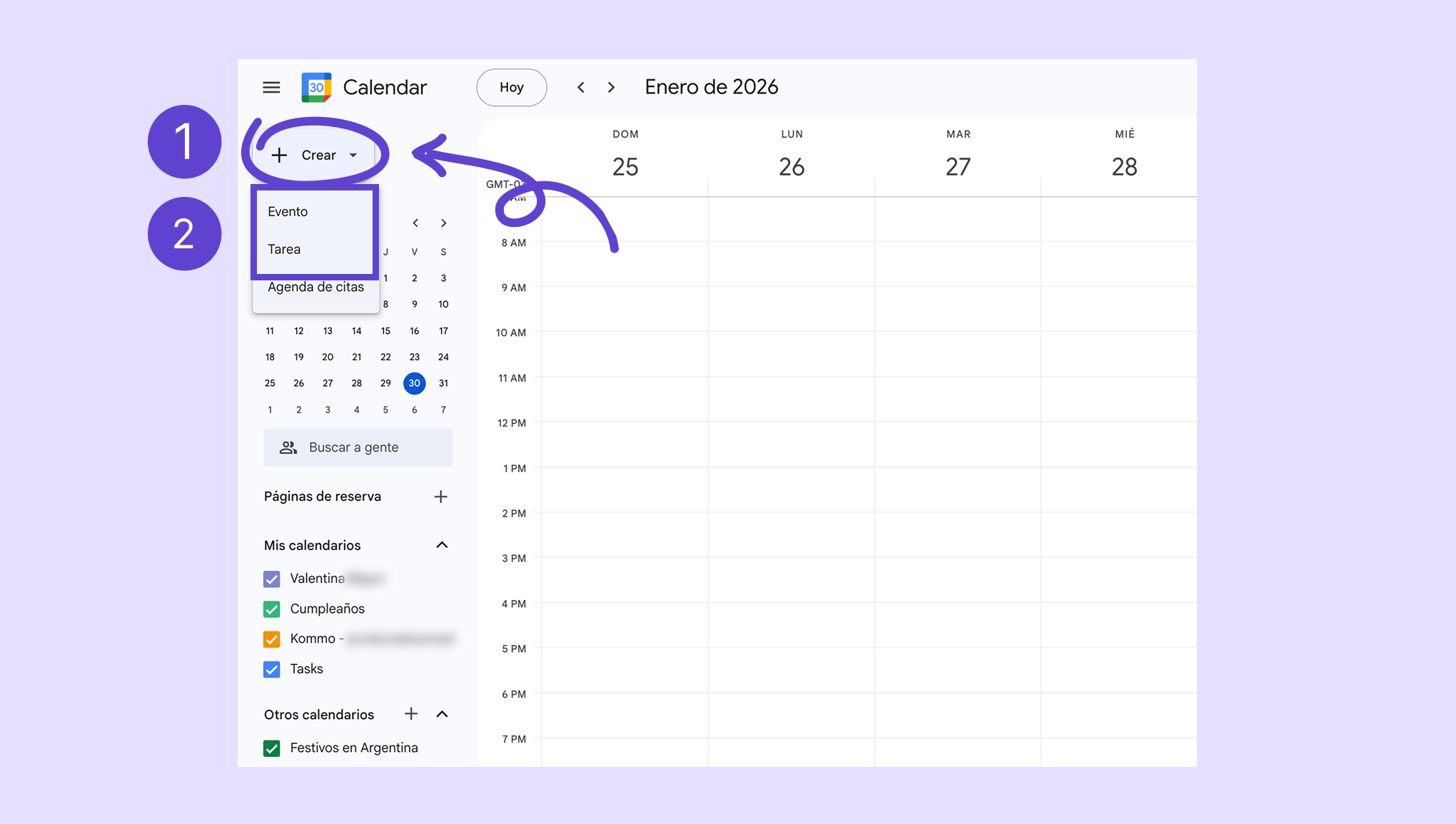Click the Hoy button

click(511, 87)
